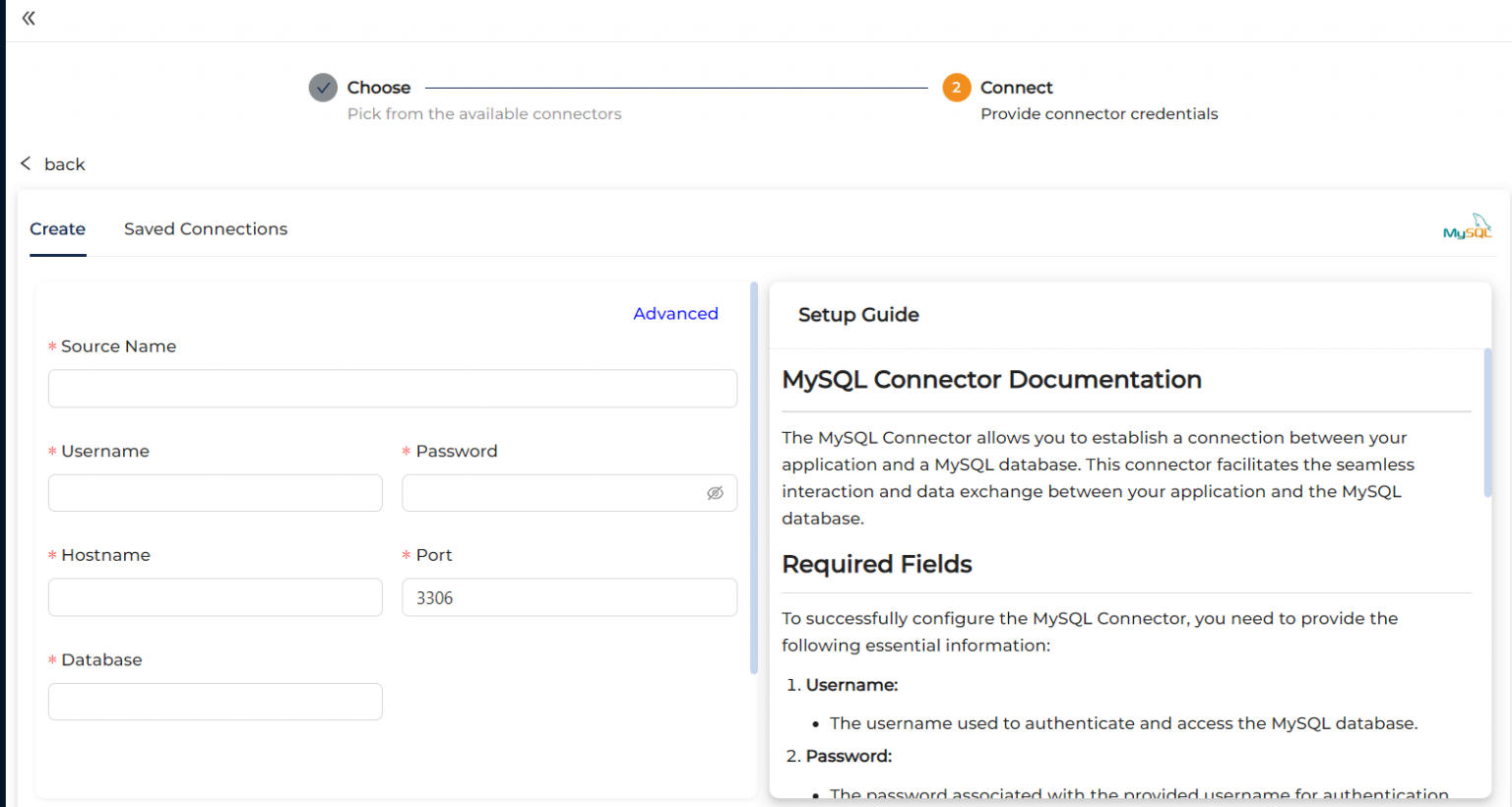Select the Create tab
The height and width of the screenshot is (807, 1512).
click(x=57, y=228)
